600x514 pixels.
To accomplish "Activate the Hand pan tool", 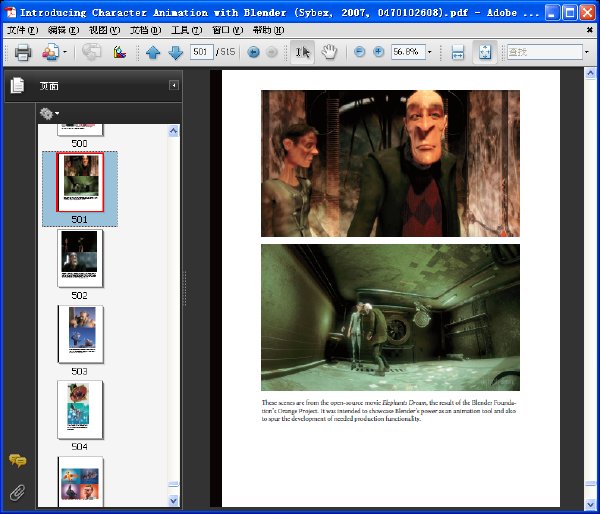I will tap(329, 52).
